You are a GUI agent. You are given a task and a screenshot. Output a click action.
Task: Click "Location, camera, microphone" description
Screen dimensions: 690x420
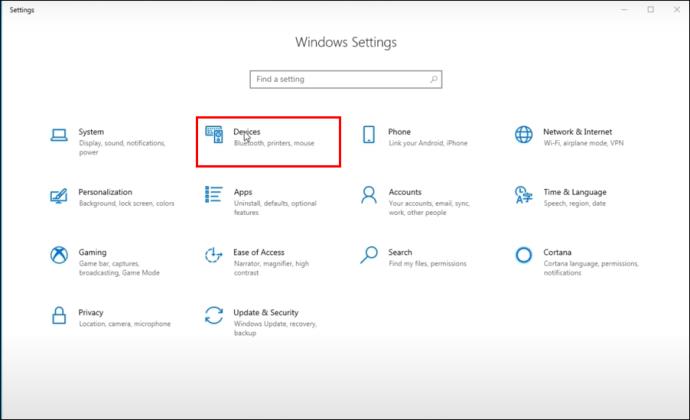pos(125,324)
